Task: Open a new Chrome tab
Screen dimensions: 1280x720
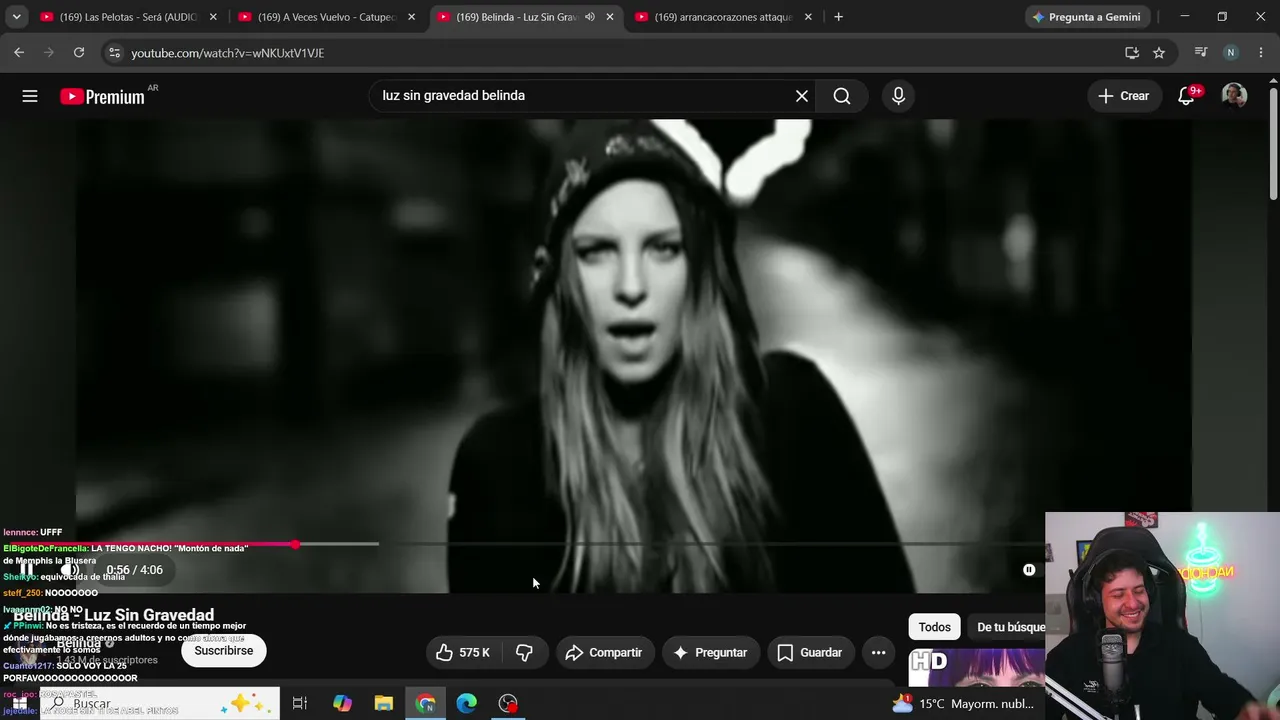Action: pyautogui.click(x=838, y=17)
